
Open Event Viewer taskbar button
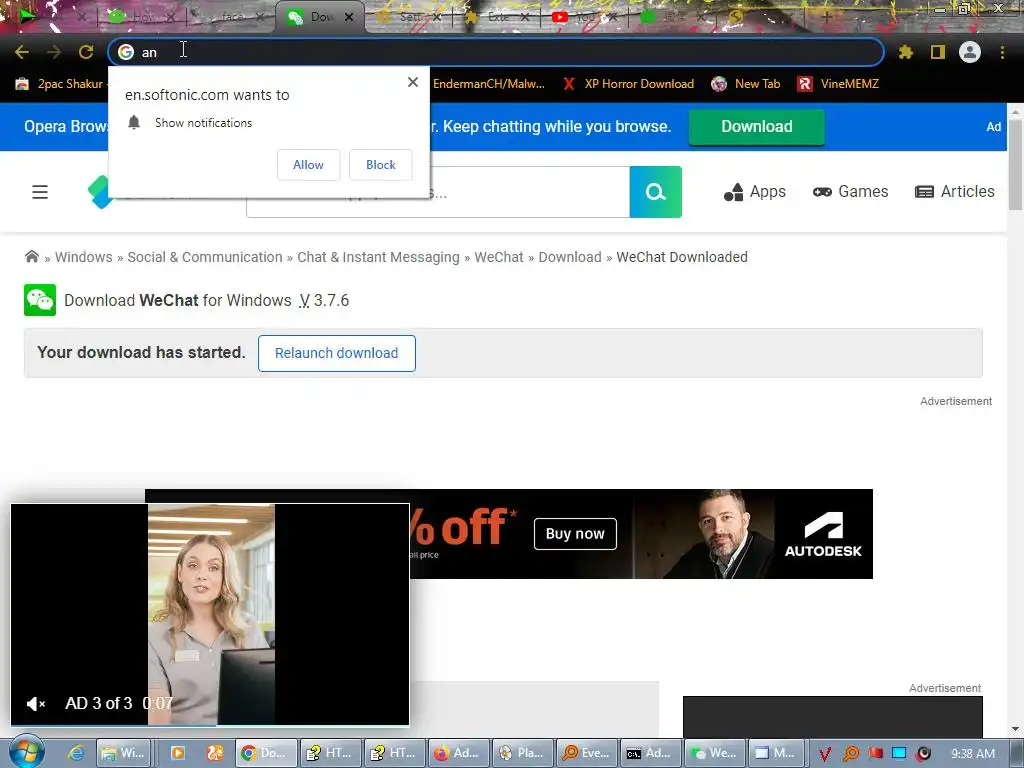point(586,753)
